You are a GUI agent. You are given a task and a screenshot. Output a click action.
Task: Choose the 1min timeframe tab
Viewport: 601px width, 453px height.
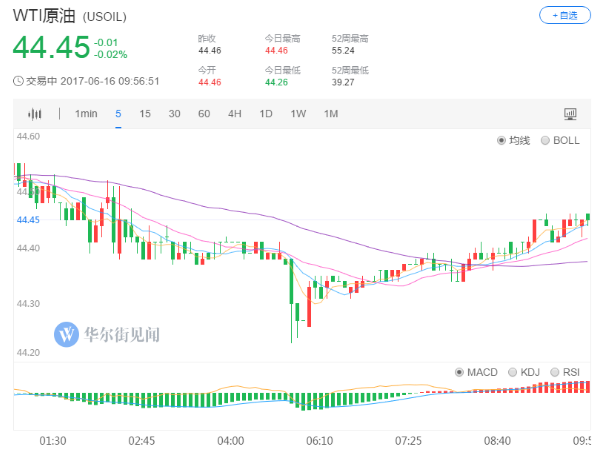point(86,114)
